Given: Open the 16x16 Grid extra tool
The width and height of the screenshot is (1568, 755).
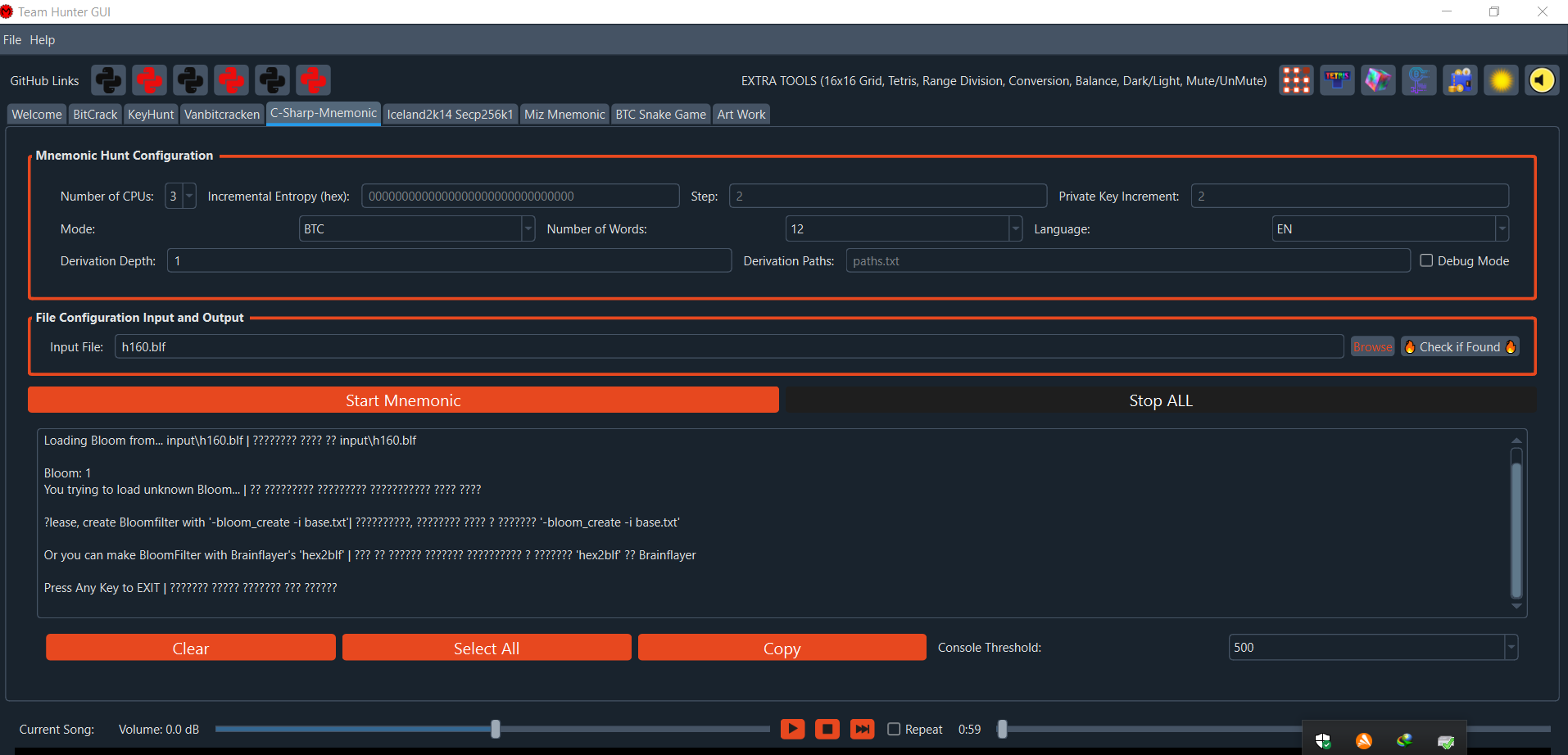Looking at the screenshot, I should tap(1296, 79).
